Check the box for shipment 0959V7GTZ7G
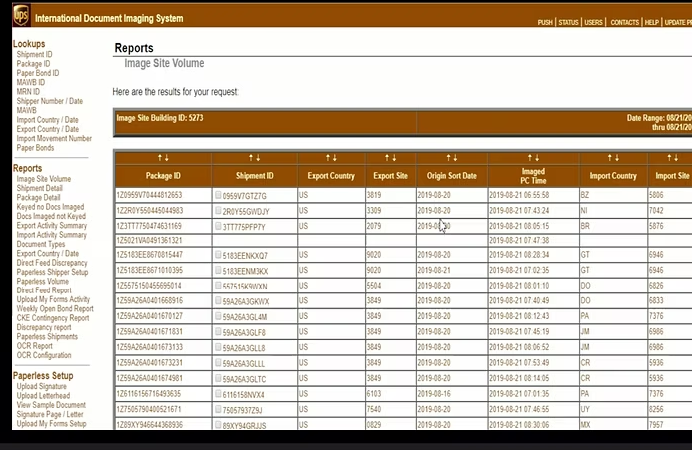Screen dimensions: 692x450 pos(218,195)
